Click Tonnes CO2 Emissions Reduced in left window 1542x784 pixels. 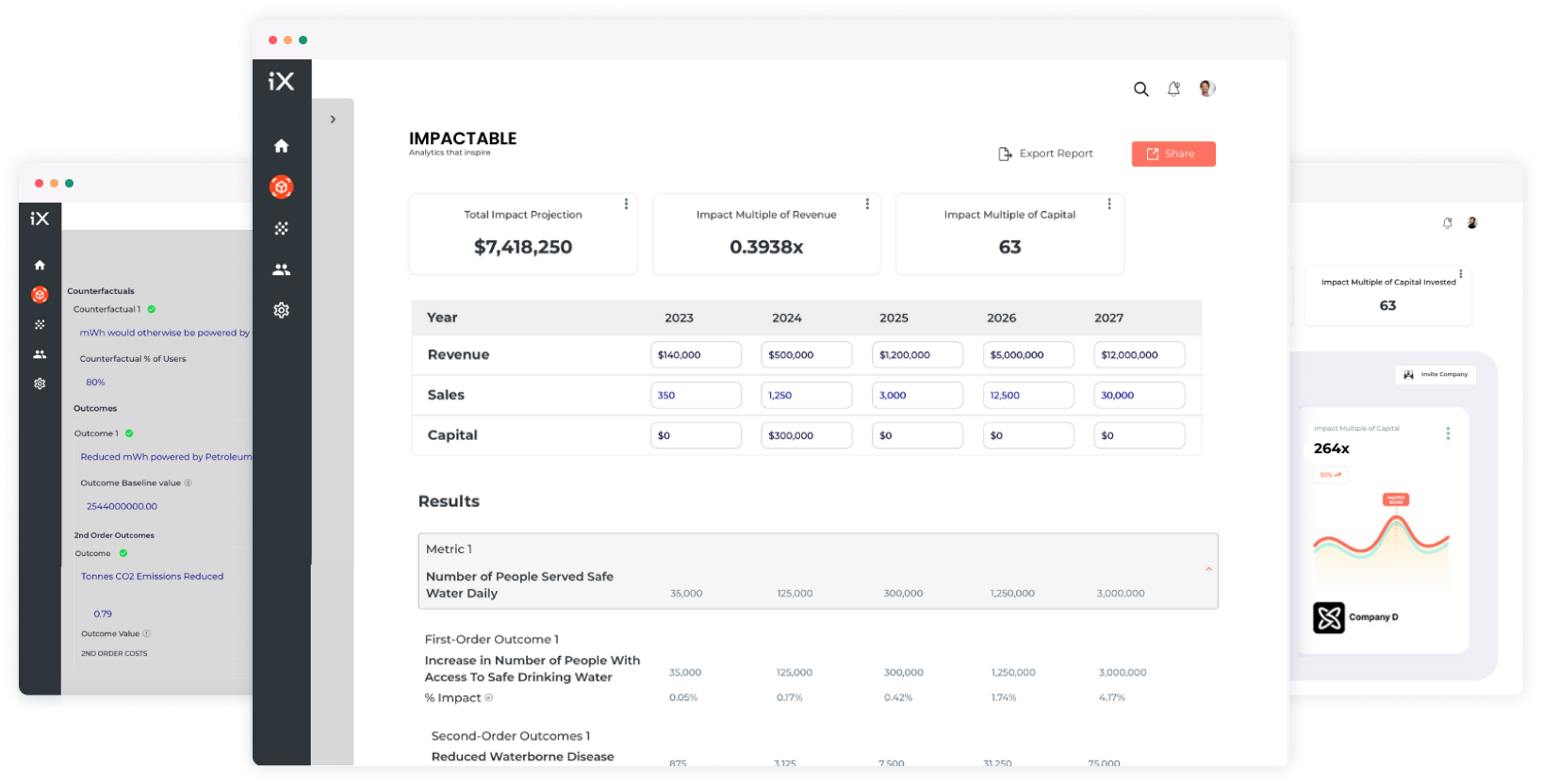(152, 577)
